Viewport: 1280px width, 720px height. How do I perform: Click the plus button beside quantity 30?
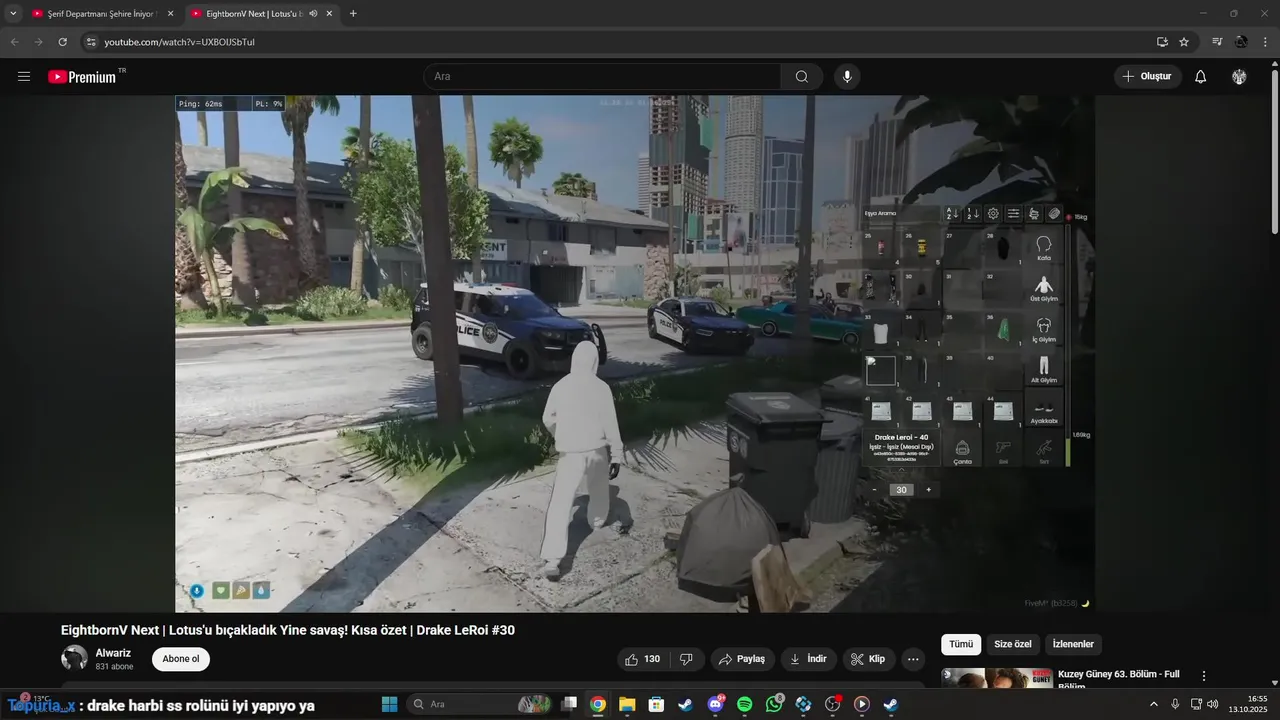[928, 490]
